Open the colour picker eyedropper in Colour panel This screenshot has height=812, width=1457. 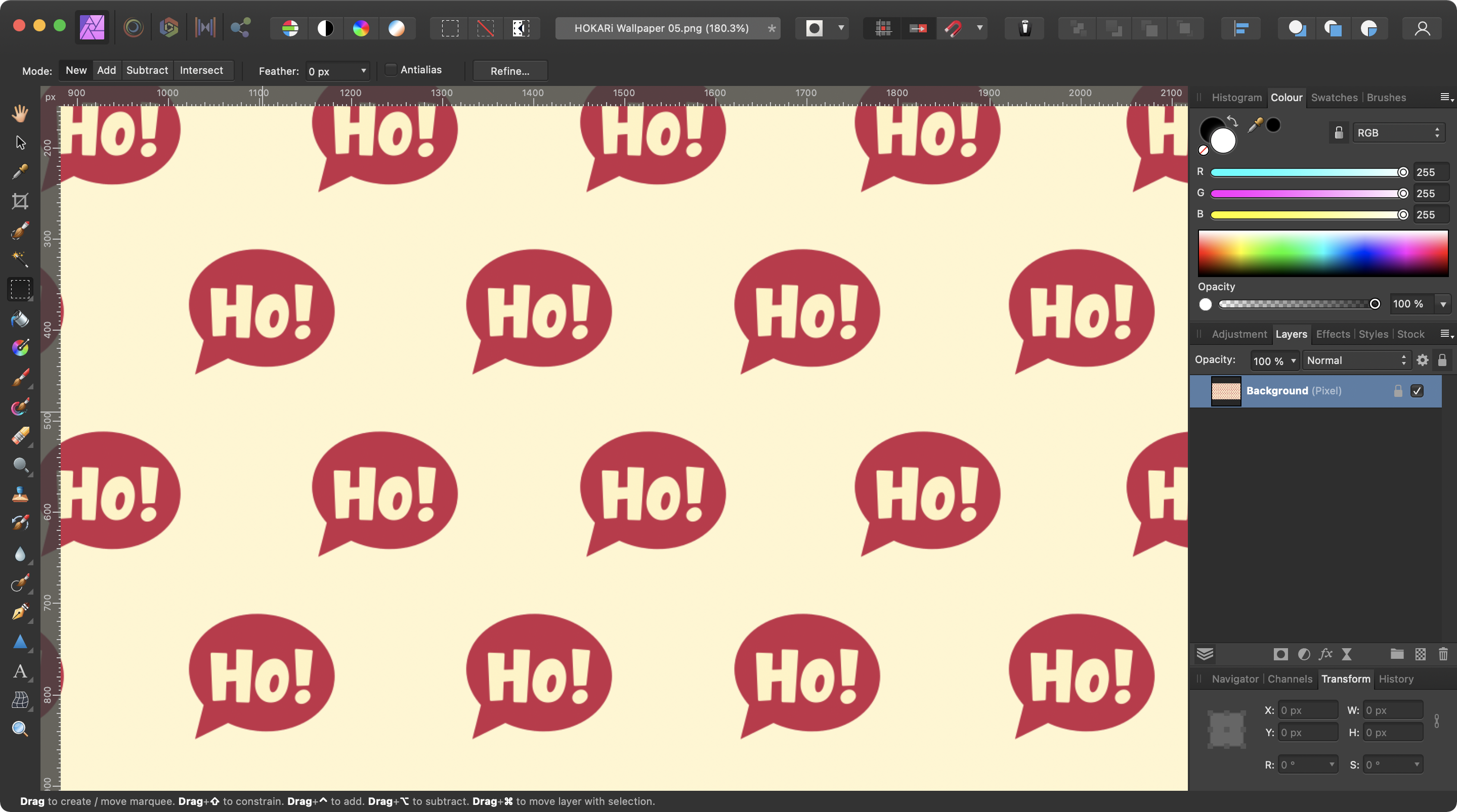click(x=1255, y=125)
